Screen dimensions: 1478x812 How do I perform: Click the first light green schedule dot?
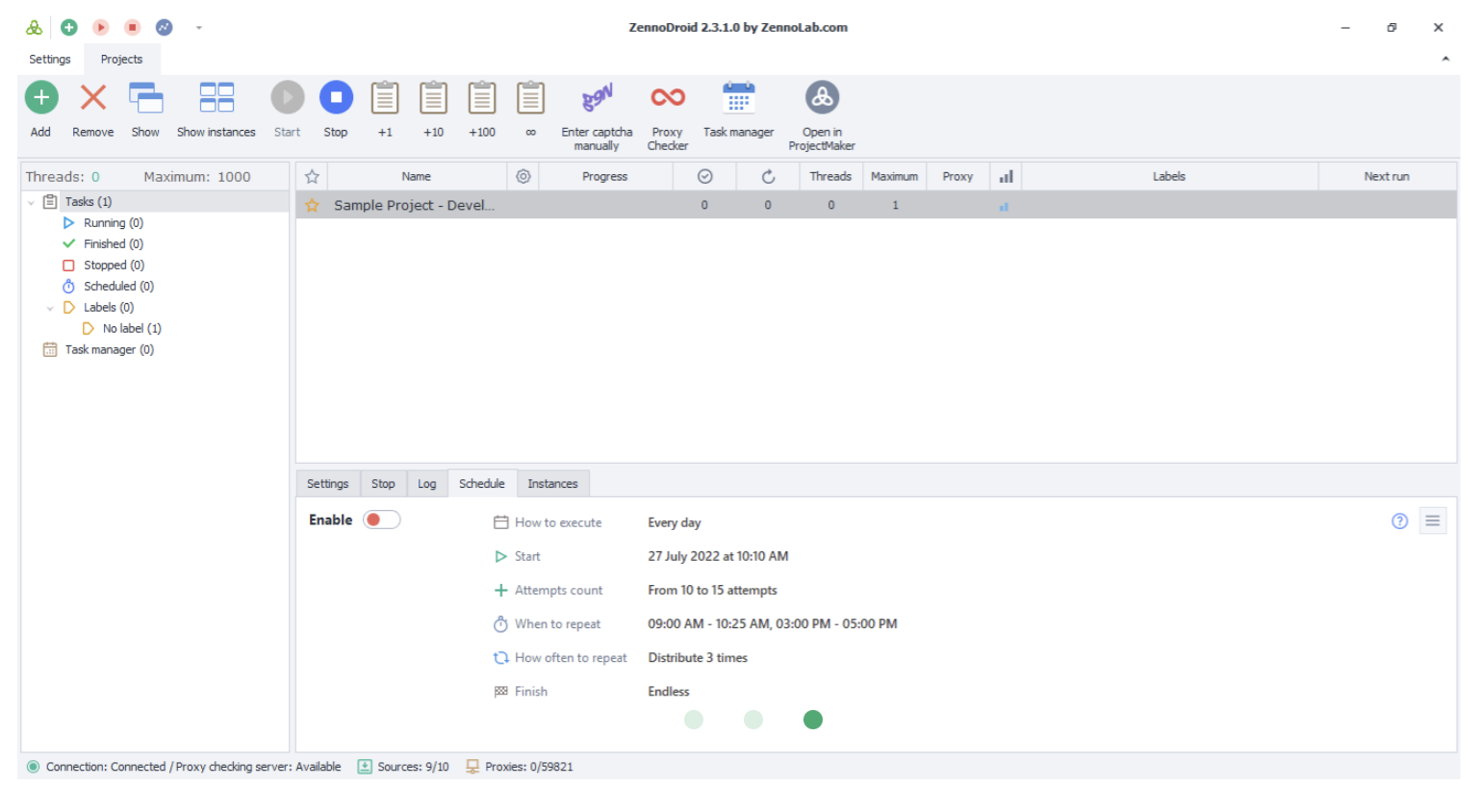click(x=694, y=720)
